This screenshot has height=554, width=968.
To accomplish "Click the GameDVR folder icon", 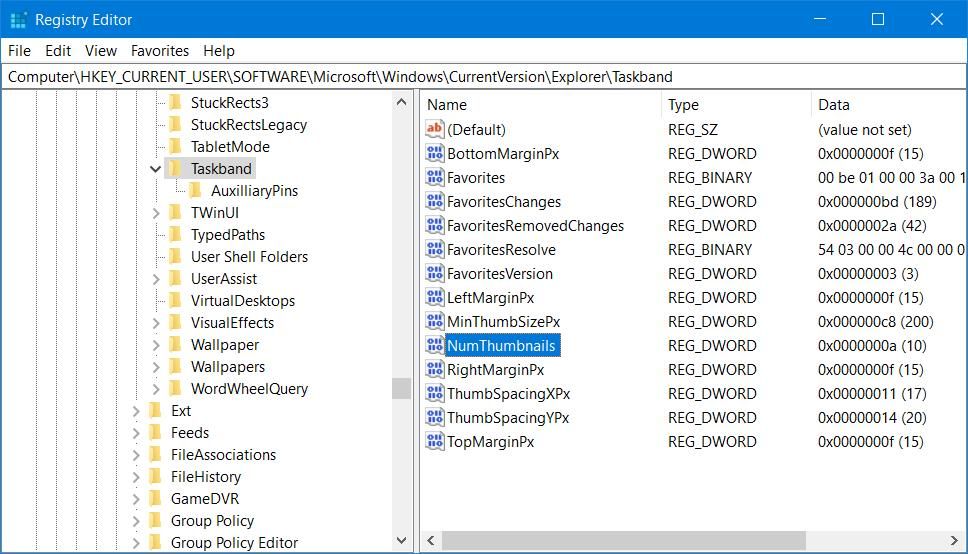I will click(155, 498).
